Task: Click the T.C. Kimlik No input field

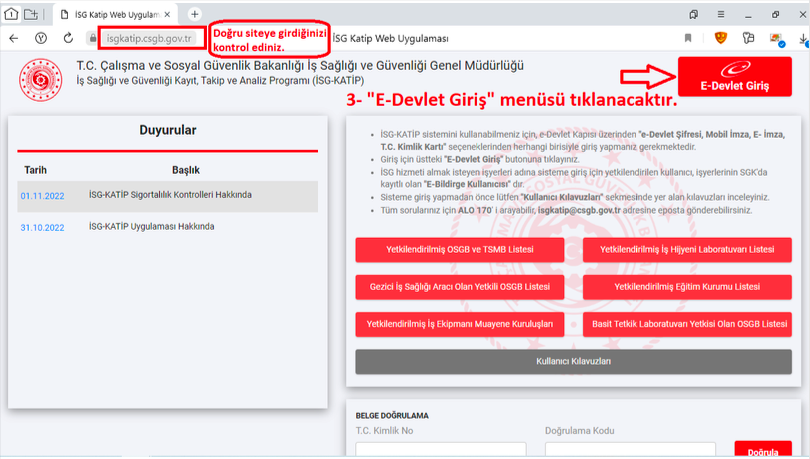Action: coord(438,451)
